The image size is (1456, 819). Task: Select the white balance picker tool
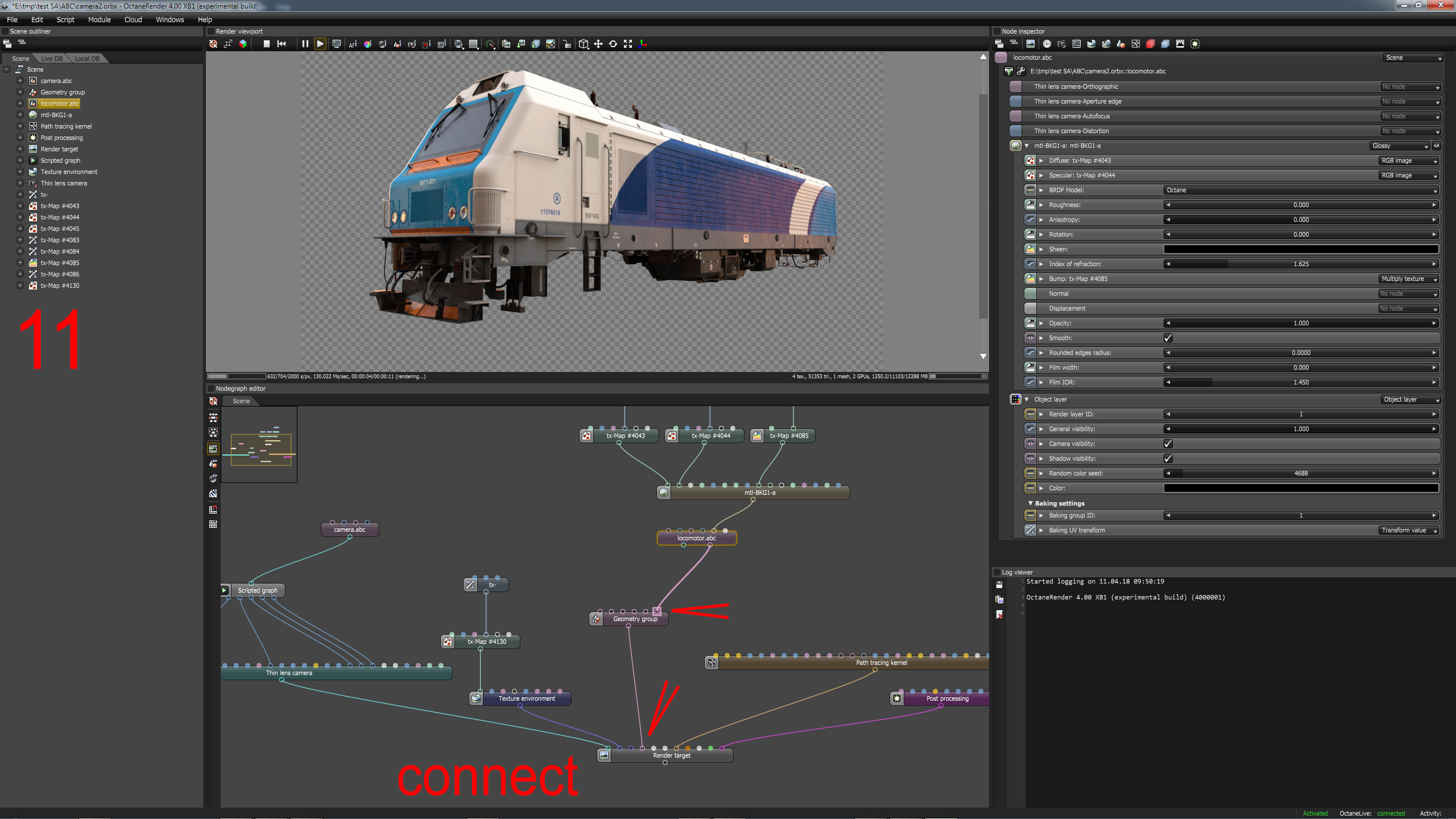(x=367, y=44)
